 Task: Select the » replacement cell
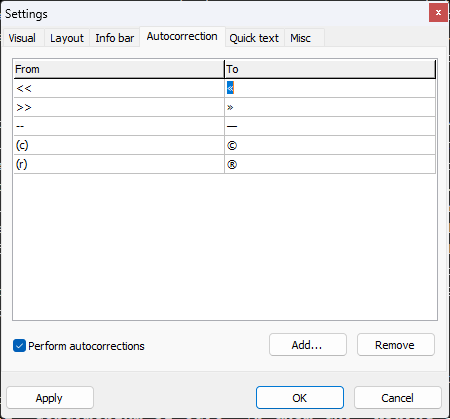(330, 107)
